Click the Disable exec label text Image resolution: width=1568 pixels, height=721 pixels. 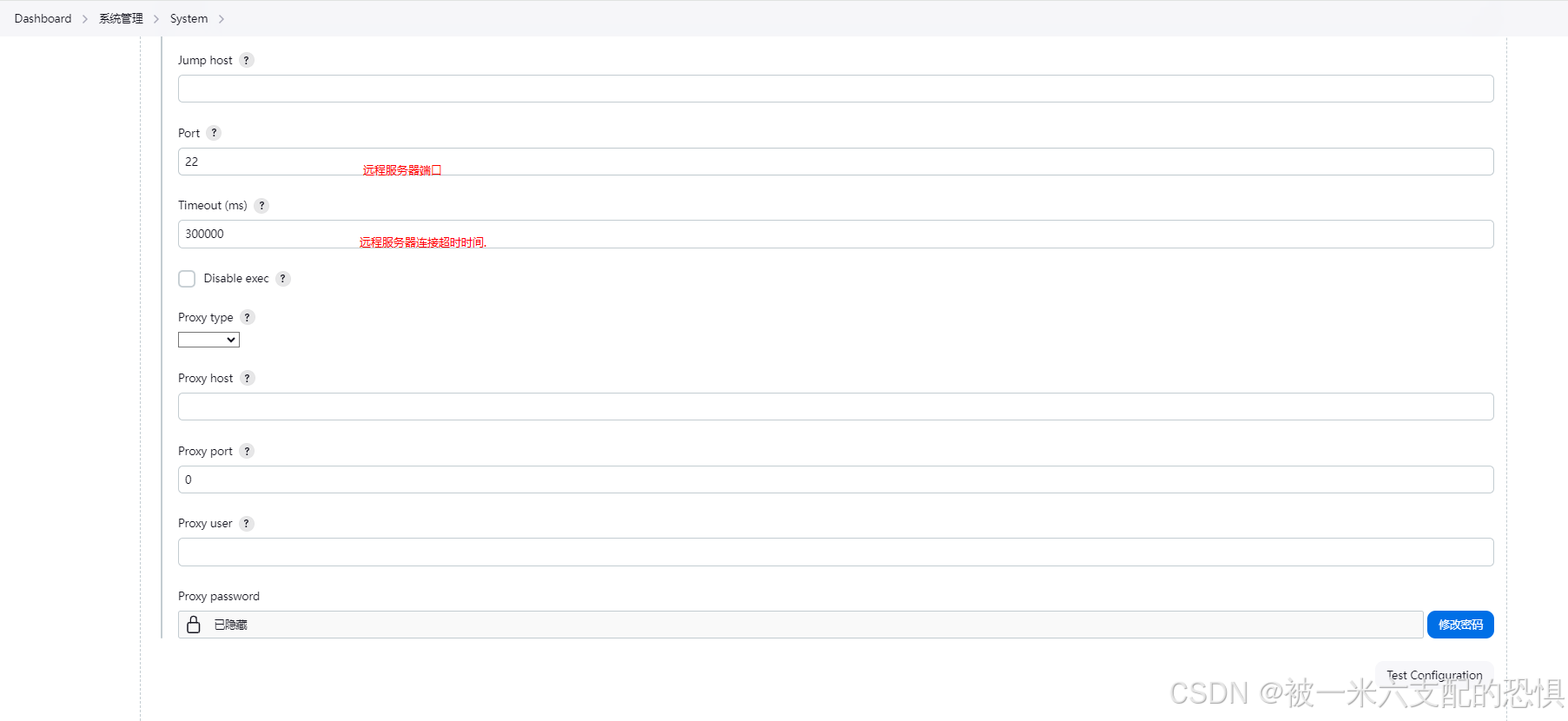tap(236, 279)
